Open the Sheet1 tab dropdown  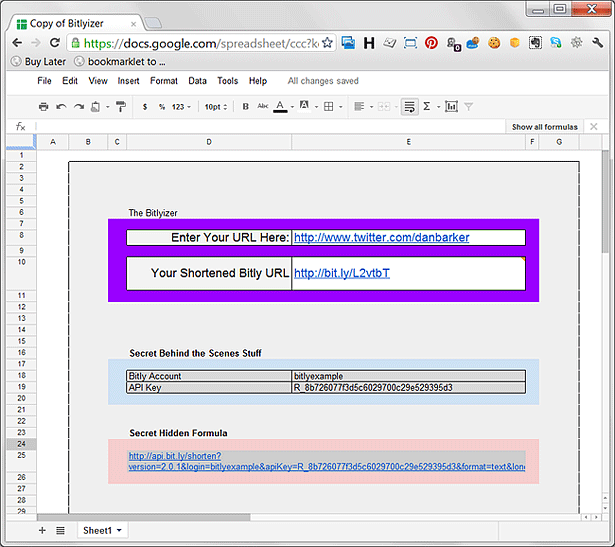click(x=119, y=531)
